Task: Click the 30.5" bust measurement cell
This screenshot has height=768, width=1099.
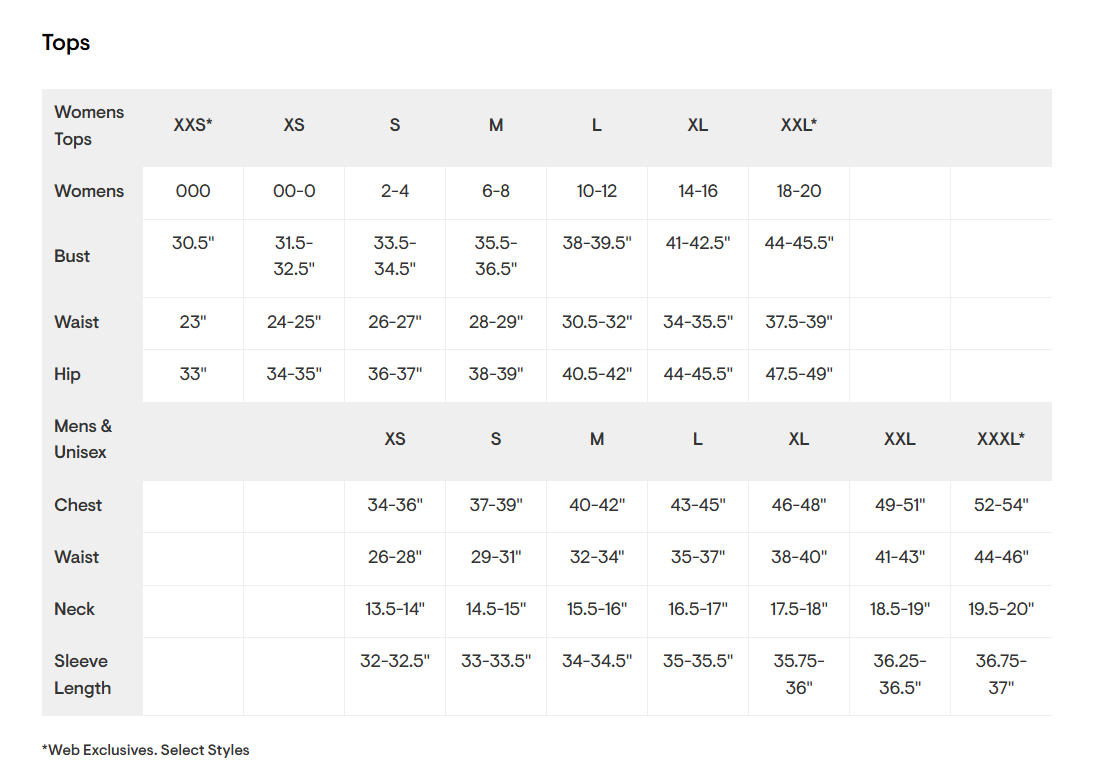Action: [x=193, y=243]
